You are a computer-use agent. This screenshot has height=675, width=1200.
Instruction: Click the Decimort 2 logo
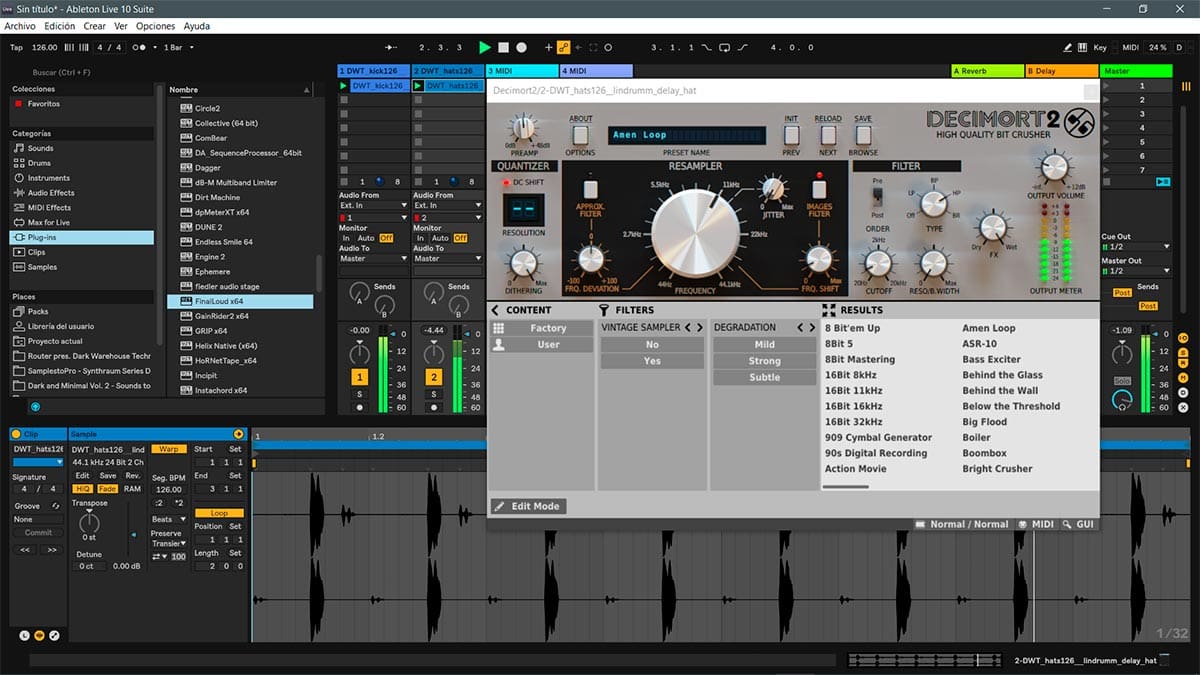[x=1010, y=123]
